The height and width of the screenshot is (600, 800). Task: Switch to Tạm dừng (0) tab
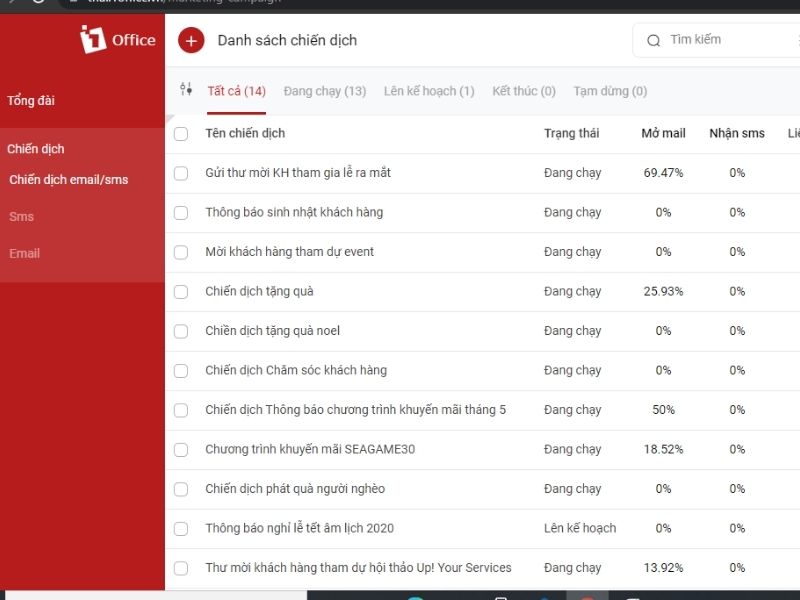[610, 91]
